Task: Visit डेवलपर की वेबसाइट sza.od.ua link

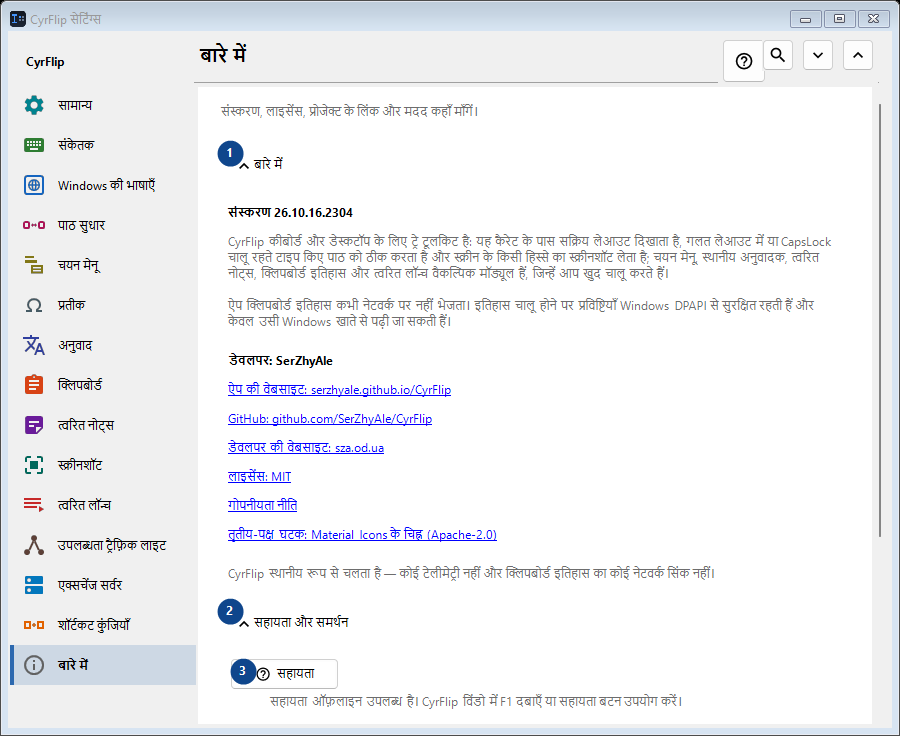Action: click(x=306, y=447)
